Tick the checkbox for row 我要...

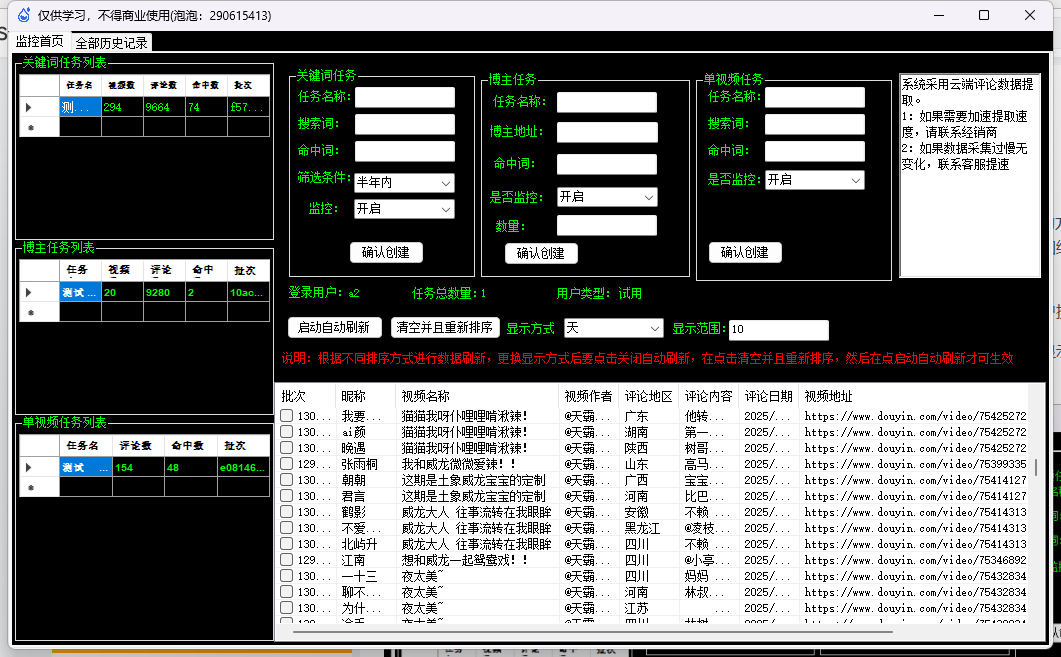(x=287, y=416)
